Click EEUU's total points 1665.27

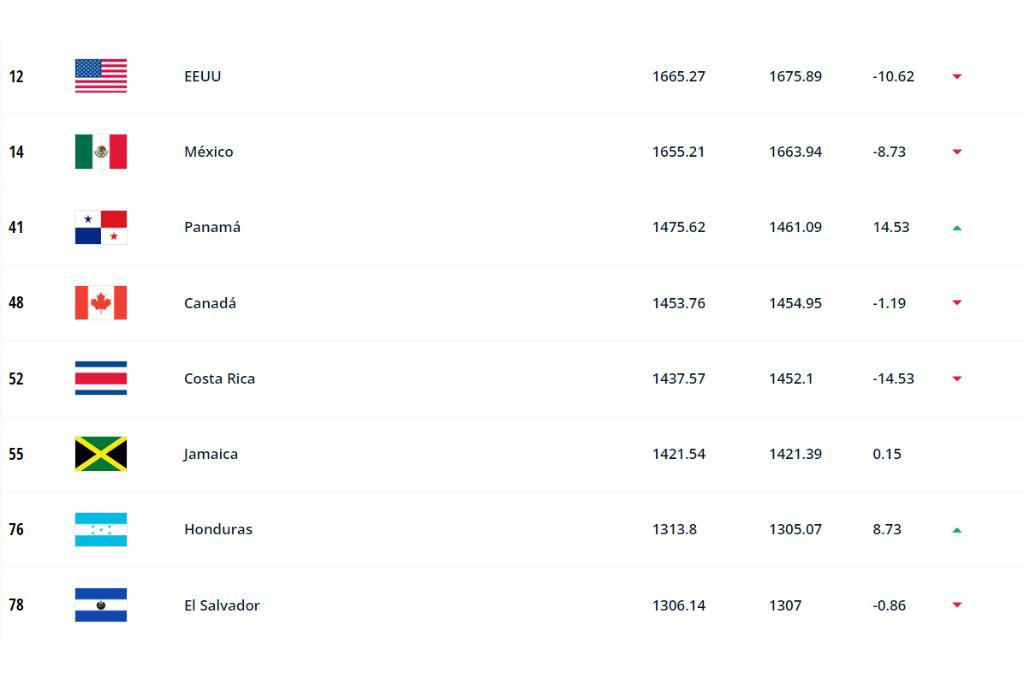point(678,76)
